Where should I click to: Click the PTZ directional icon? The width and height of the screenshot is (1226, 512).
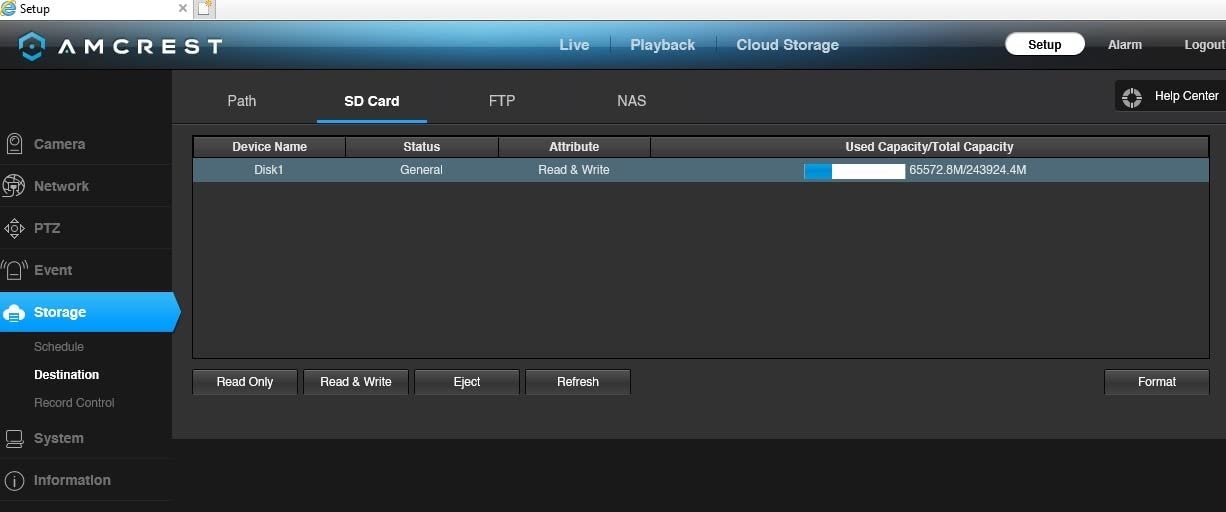point(14,228)
